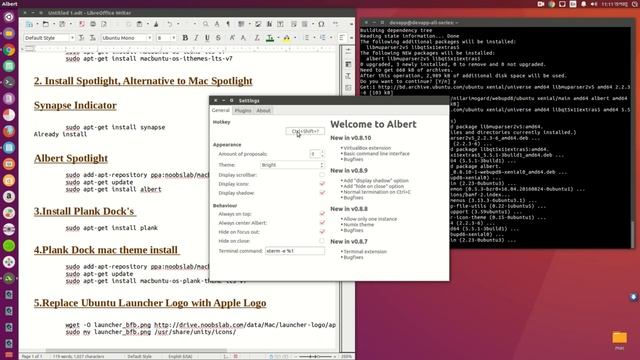Click the Terminal command input field

click(295, 251)
